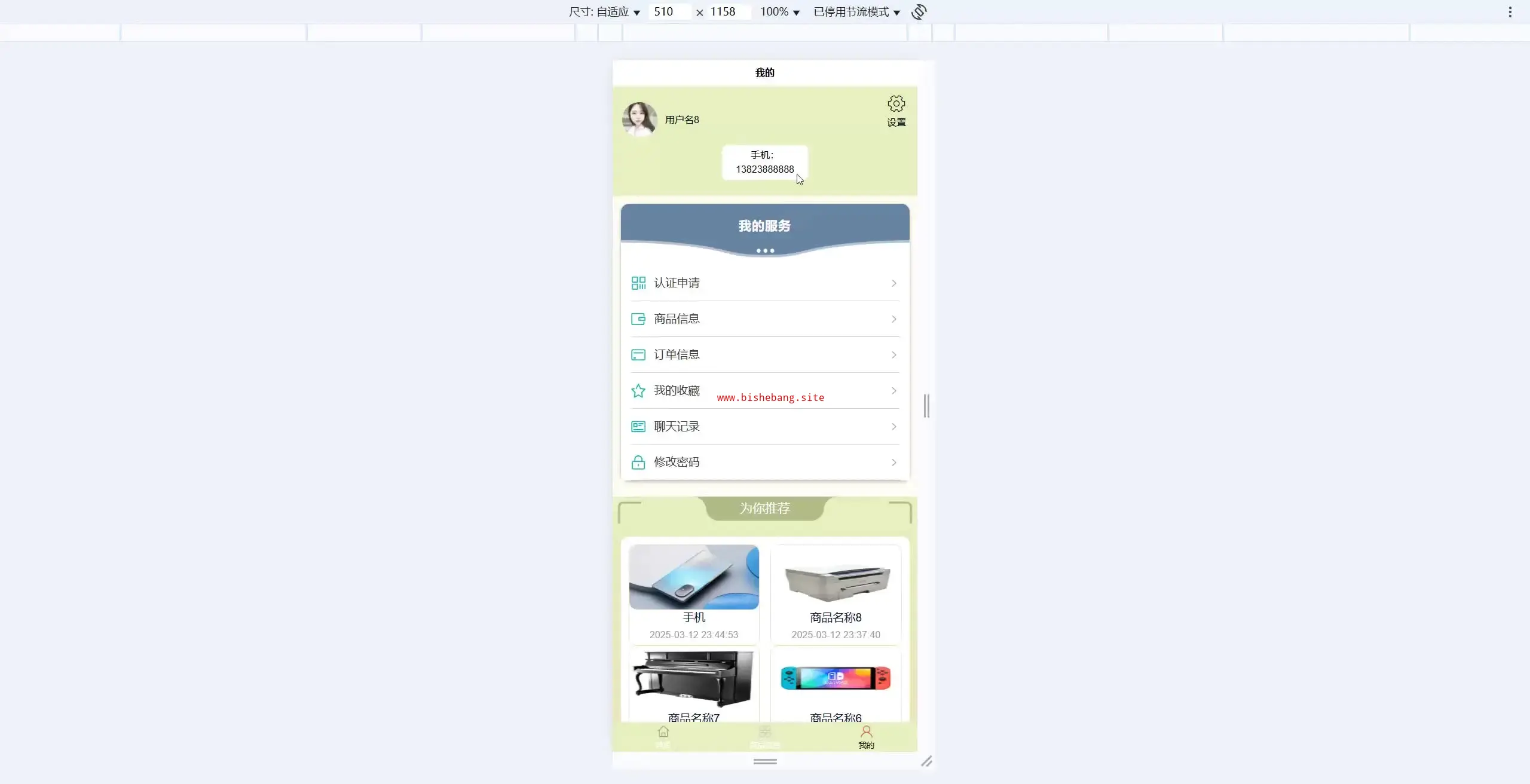This screenshot has width=1530, height=784.
Task: Open the 手机 product thumbnail
Action: [x=694, y=577]
